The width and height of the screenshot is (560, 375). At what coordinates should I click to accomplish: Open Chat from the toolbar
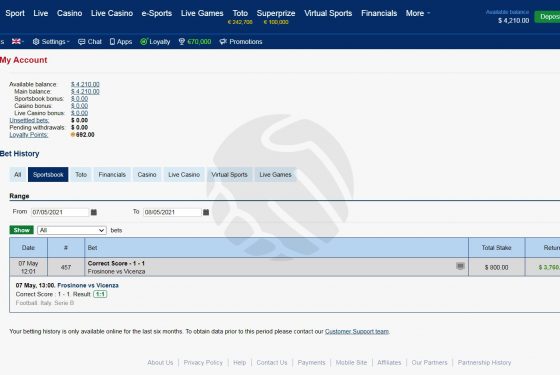[90, 42]
